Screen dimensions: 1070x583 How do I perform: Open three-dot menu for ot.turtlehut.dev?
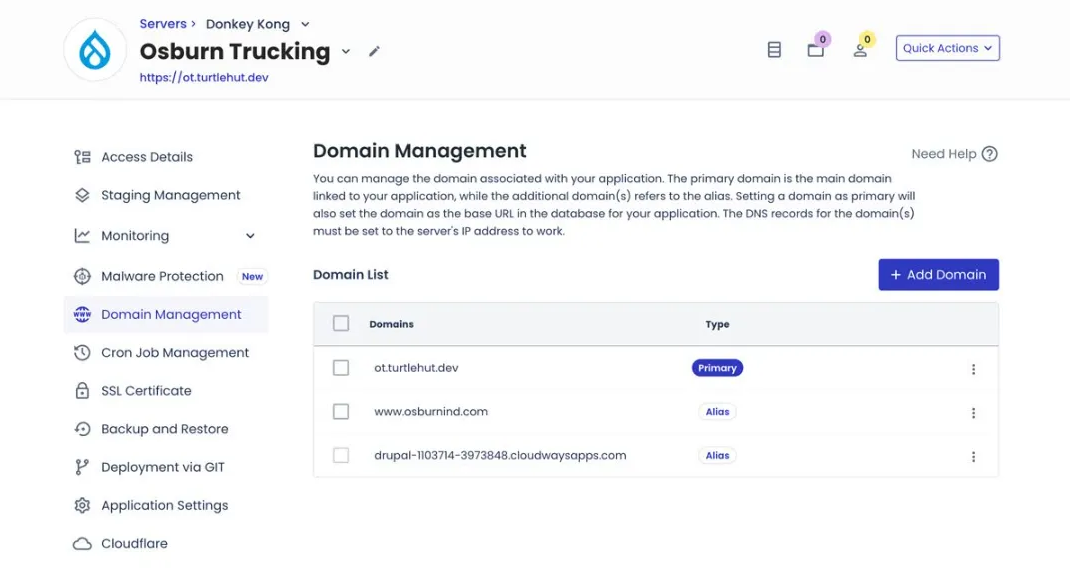[973, 369]
